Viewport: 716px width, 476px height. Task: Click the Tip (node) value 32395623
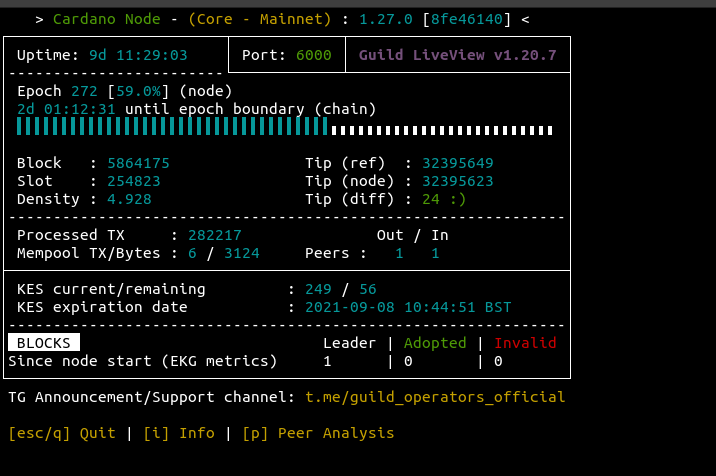pos(458,181)
